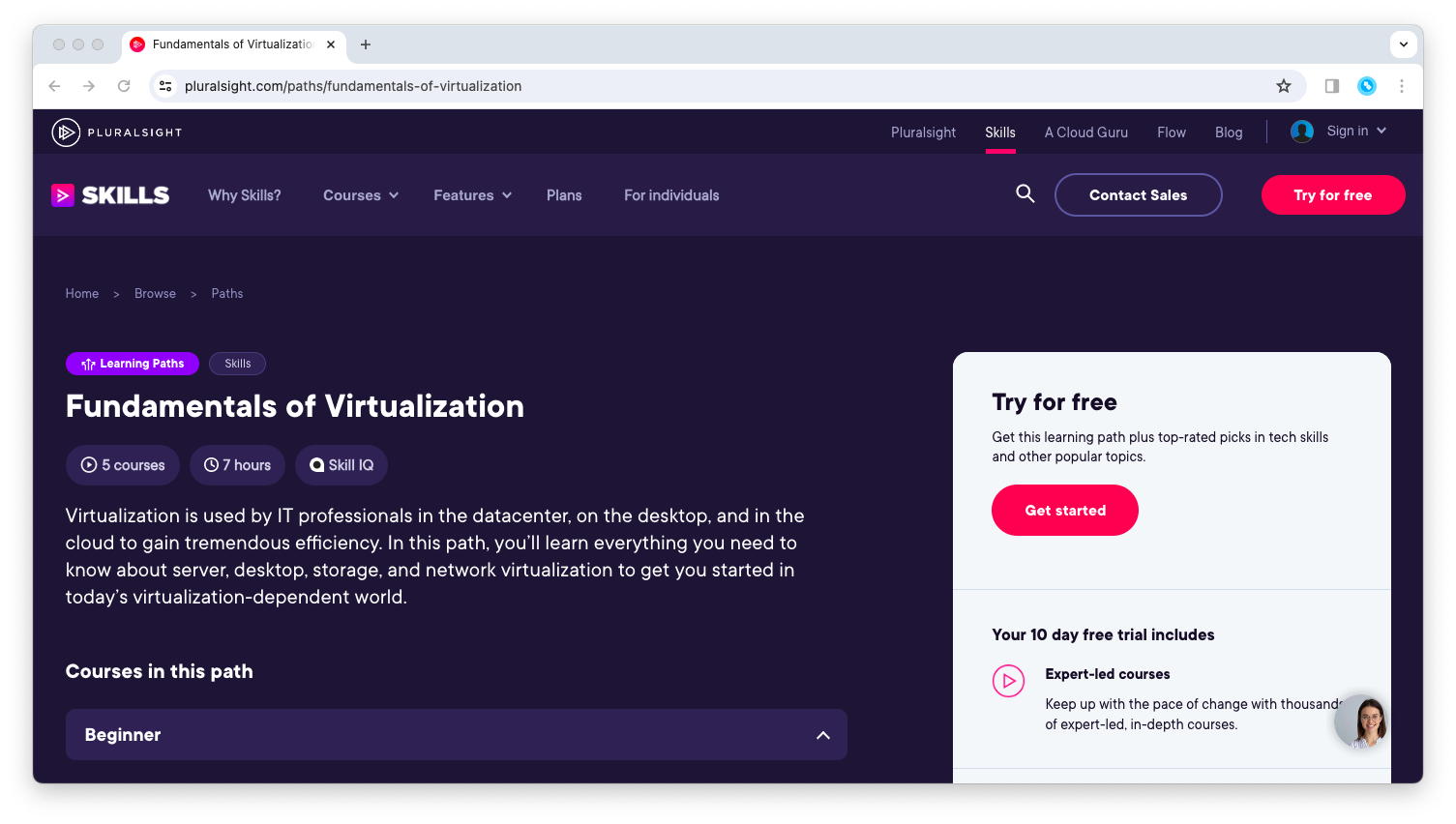Click the clock icon beside 7 hours
Screen dimensions: 1456x824
pos(209,465)
